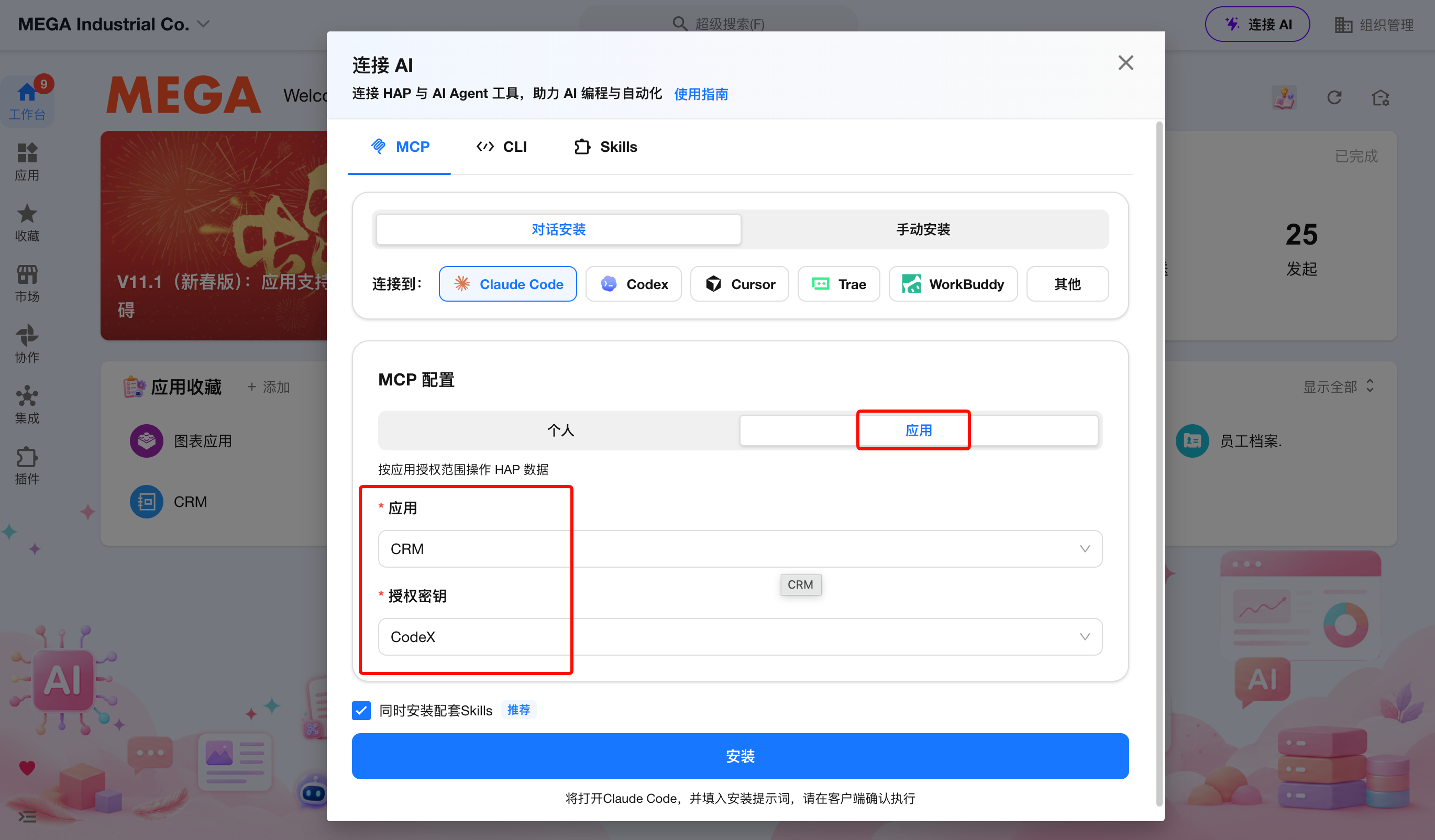
Task: Click the home settings icon on the dashboard
Action: point(1381,97)
